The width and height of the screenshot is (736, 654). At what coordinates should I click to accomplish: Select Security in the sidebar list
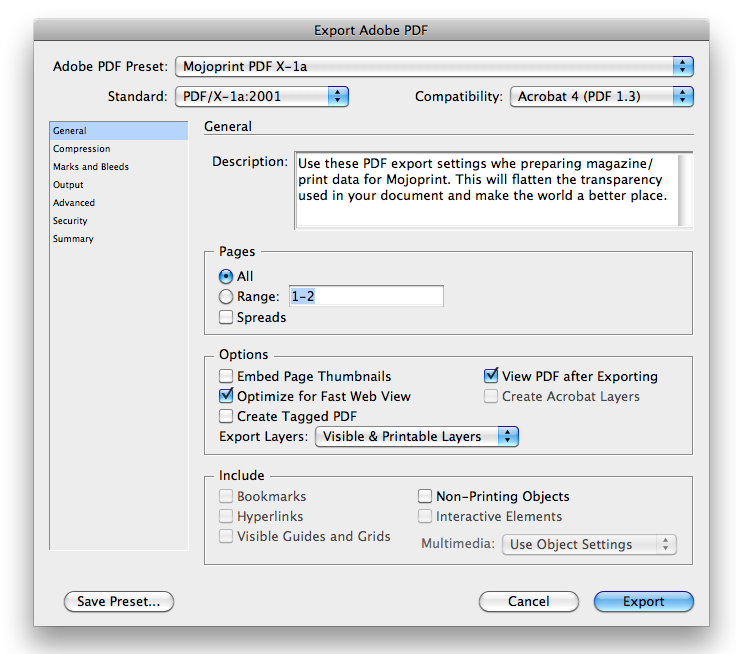pos(71,221)
